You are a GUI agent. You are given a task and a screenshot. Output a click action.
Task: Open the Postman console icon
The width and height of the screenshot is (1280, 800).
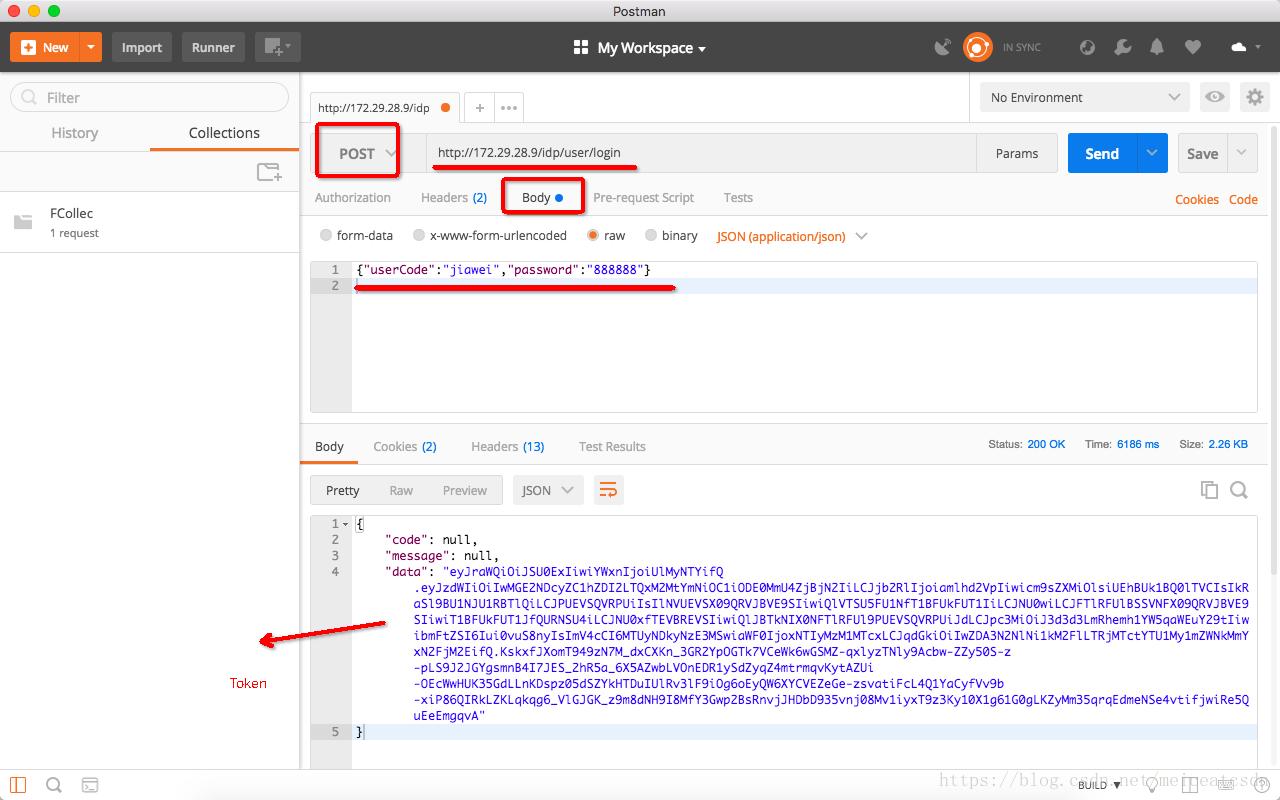point(89,785)
